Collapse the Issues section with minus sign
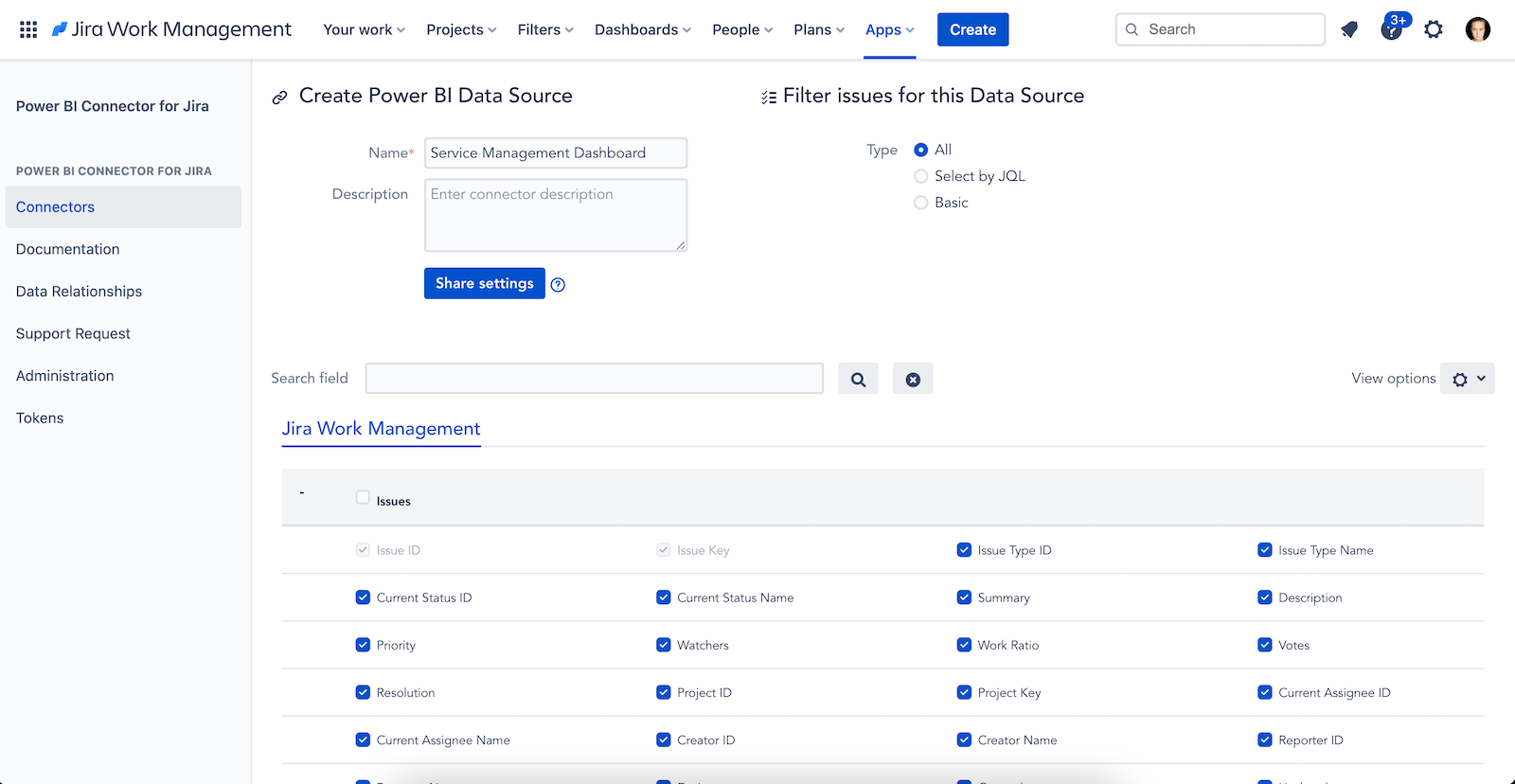The height and width of the screenshot is (784, 1515). tap(302, 492)
